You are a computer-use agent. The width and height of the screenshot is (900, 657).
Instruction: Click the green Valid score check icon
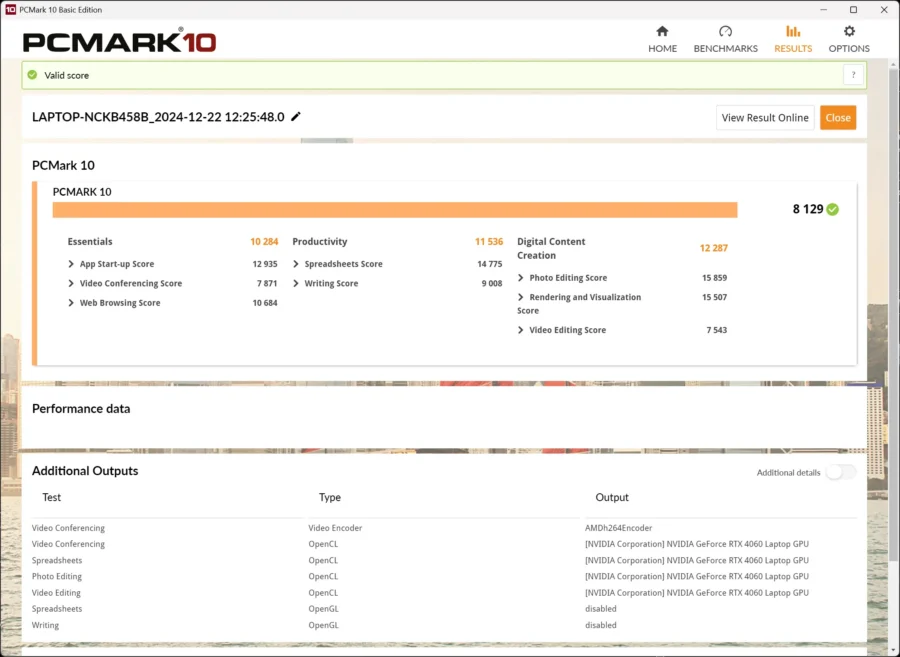33,75
